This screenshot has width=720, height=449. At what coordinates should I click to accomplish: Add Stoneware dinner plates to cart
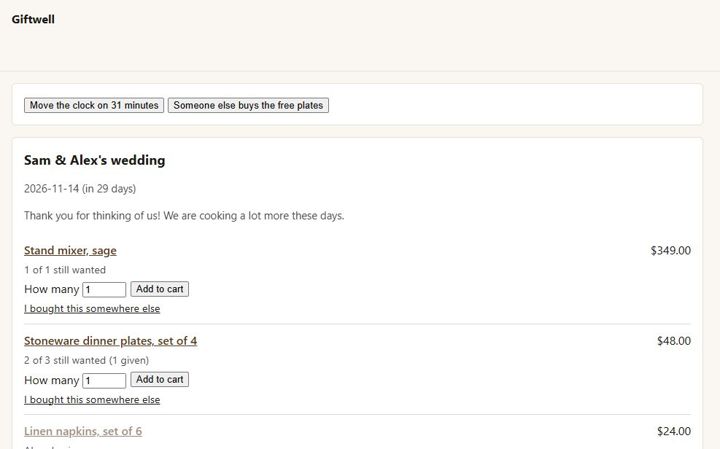click(x=160, y=379)
